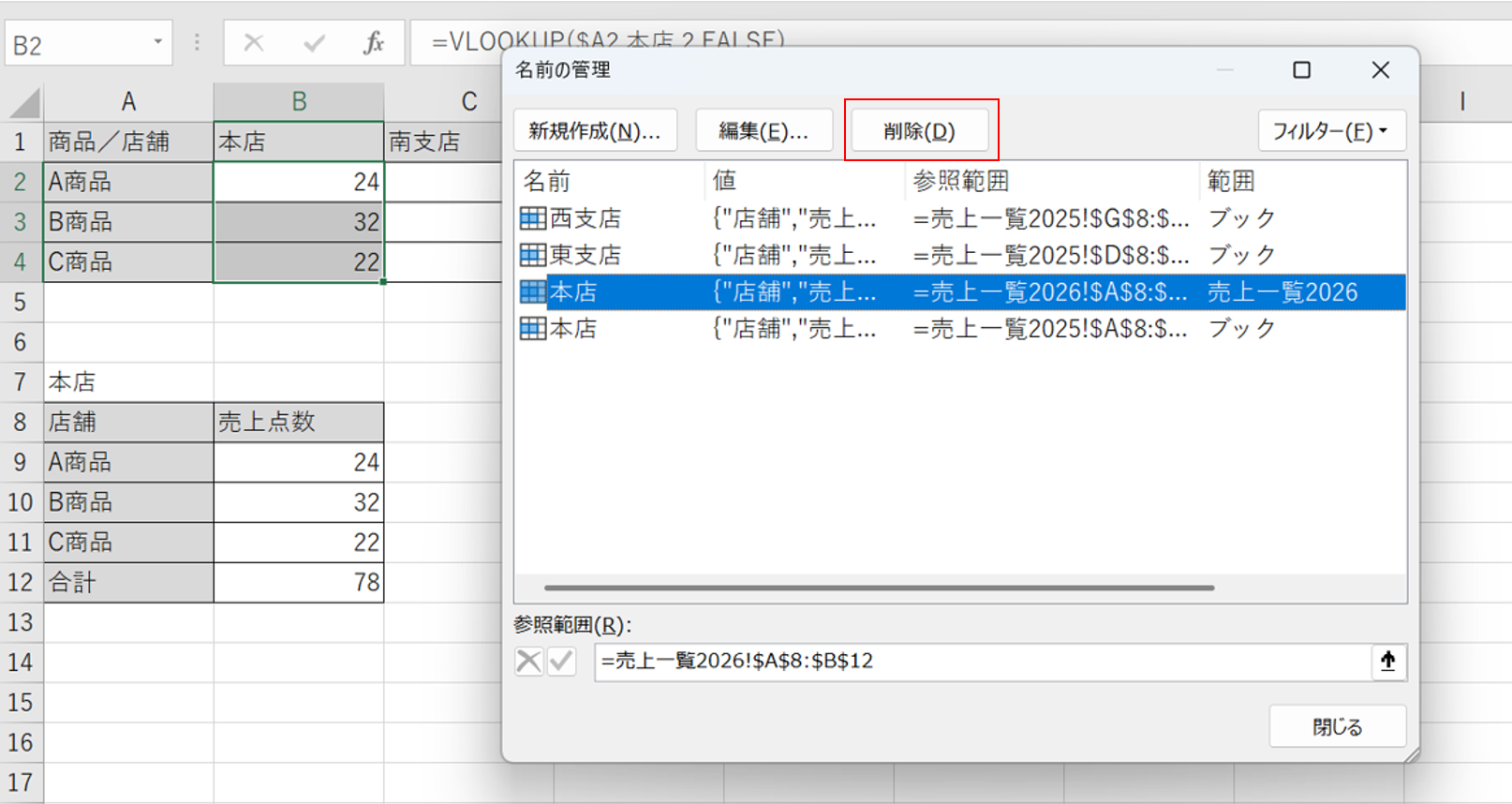Screen dimensions: 1512x804
Task: Click the 参照範囲 column header
Action: point(961,181)
